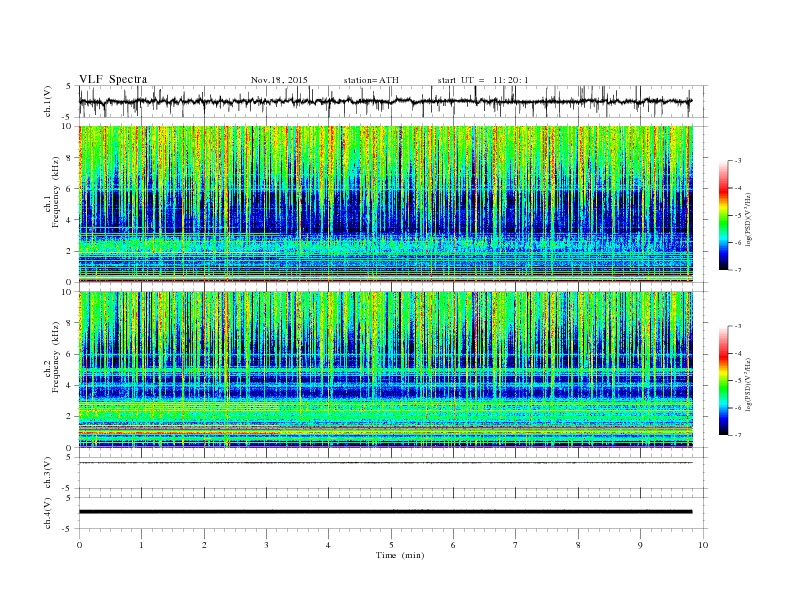
Task: Click the "ch.1(V)" waveform axis label
Action: [48, 101]
